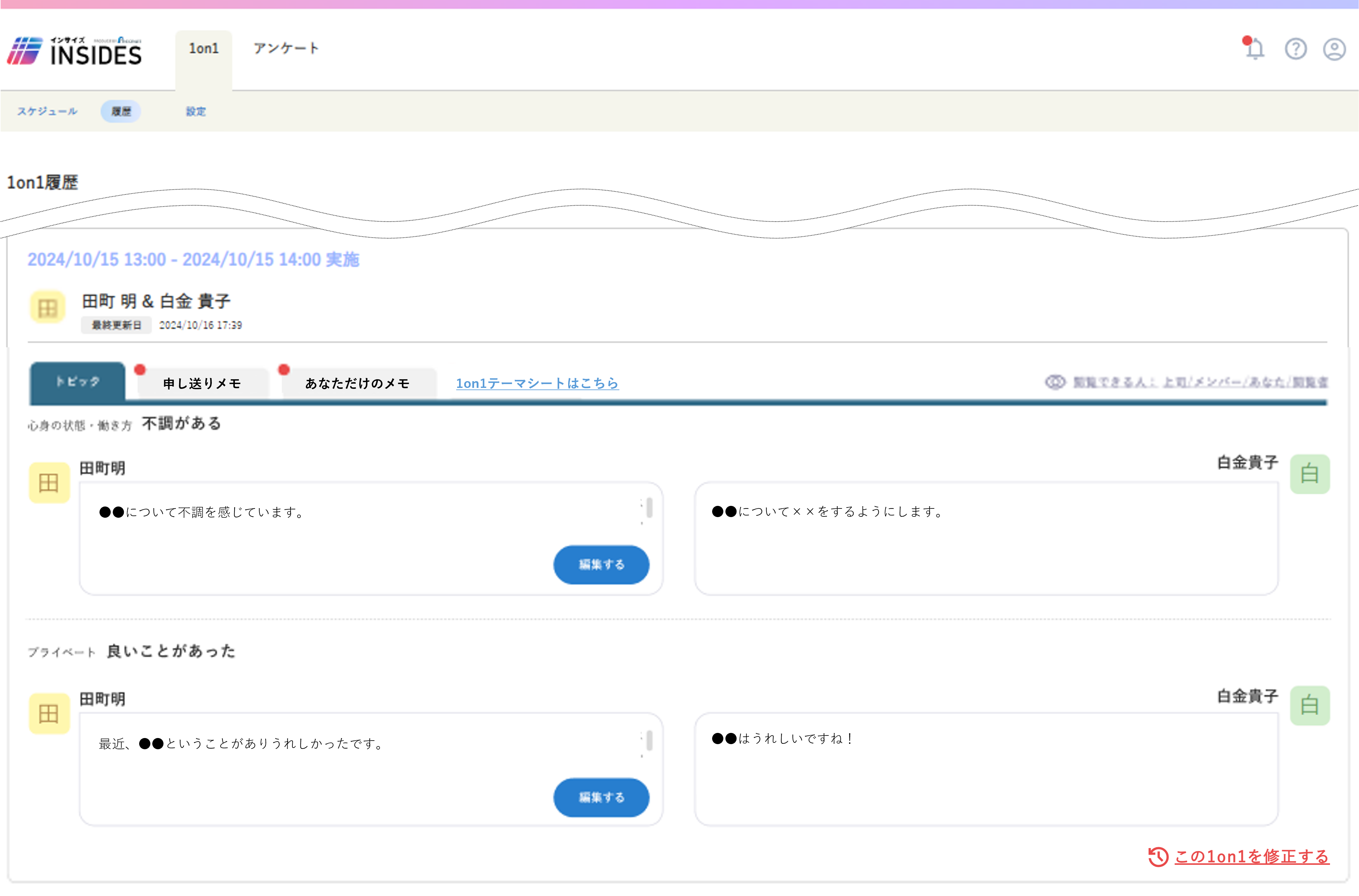Select the 履歴 sub-menu pill
1359x896 pixels.
pyautogui.click(x=121, y=111)
